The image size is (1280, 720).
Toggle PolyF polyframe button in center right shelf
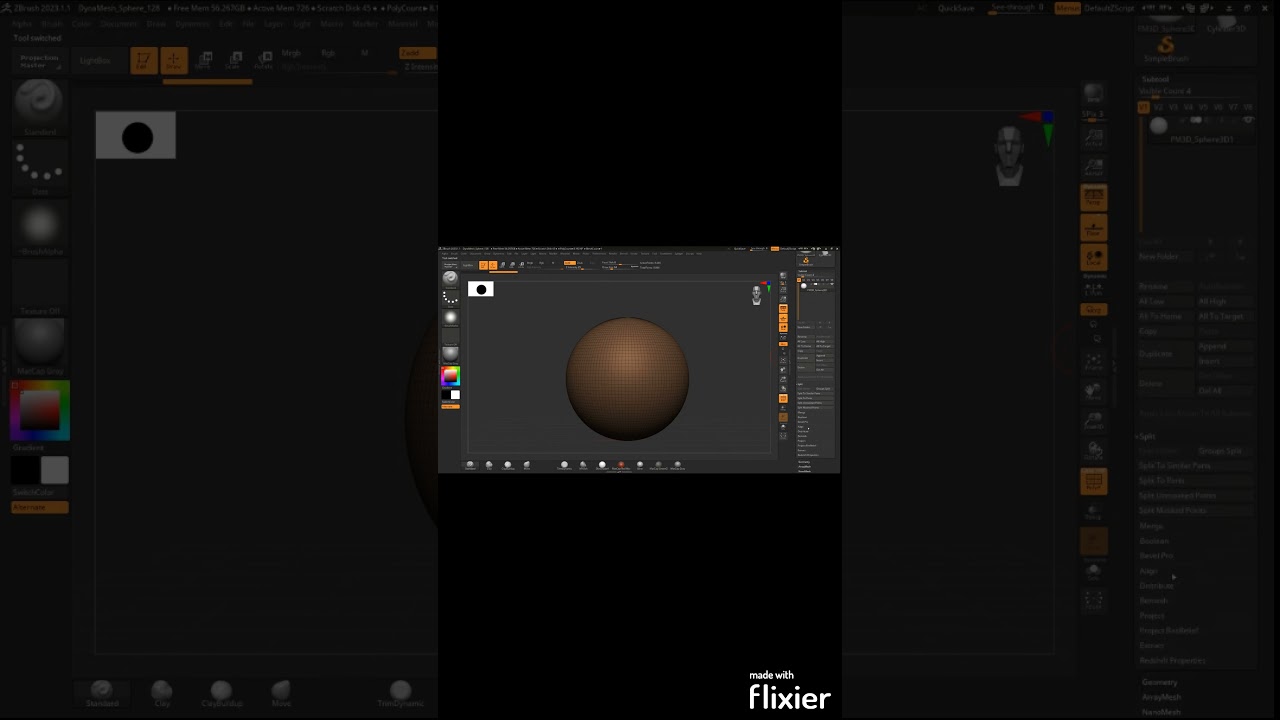[783, 398]
